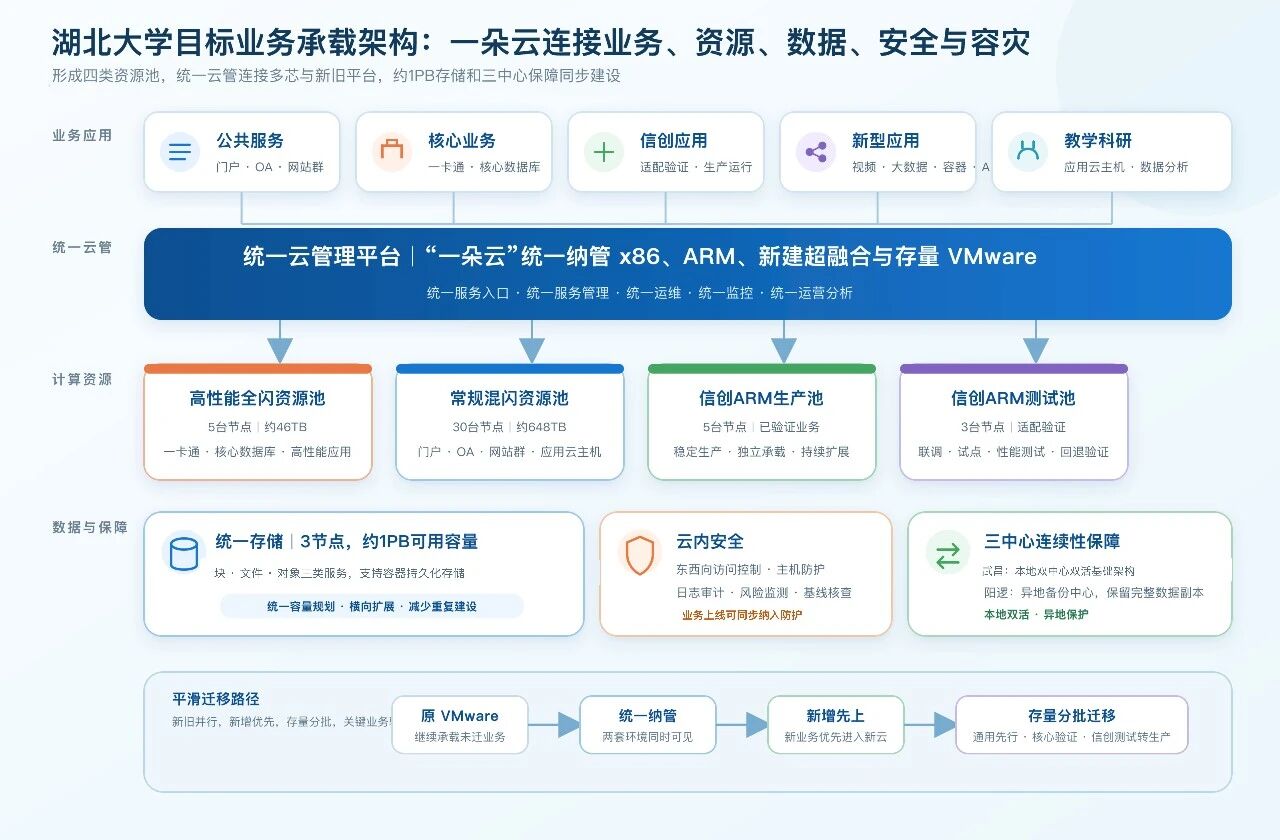Select the orange 核心业务 icon
Screen dimensions: 1280x840
click(x=392, y=152)
